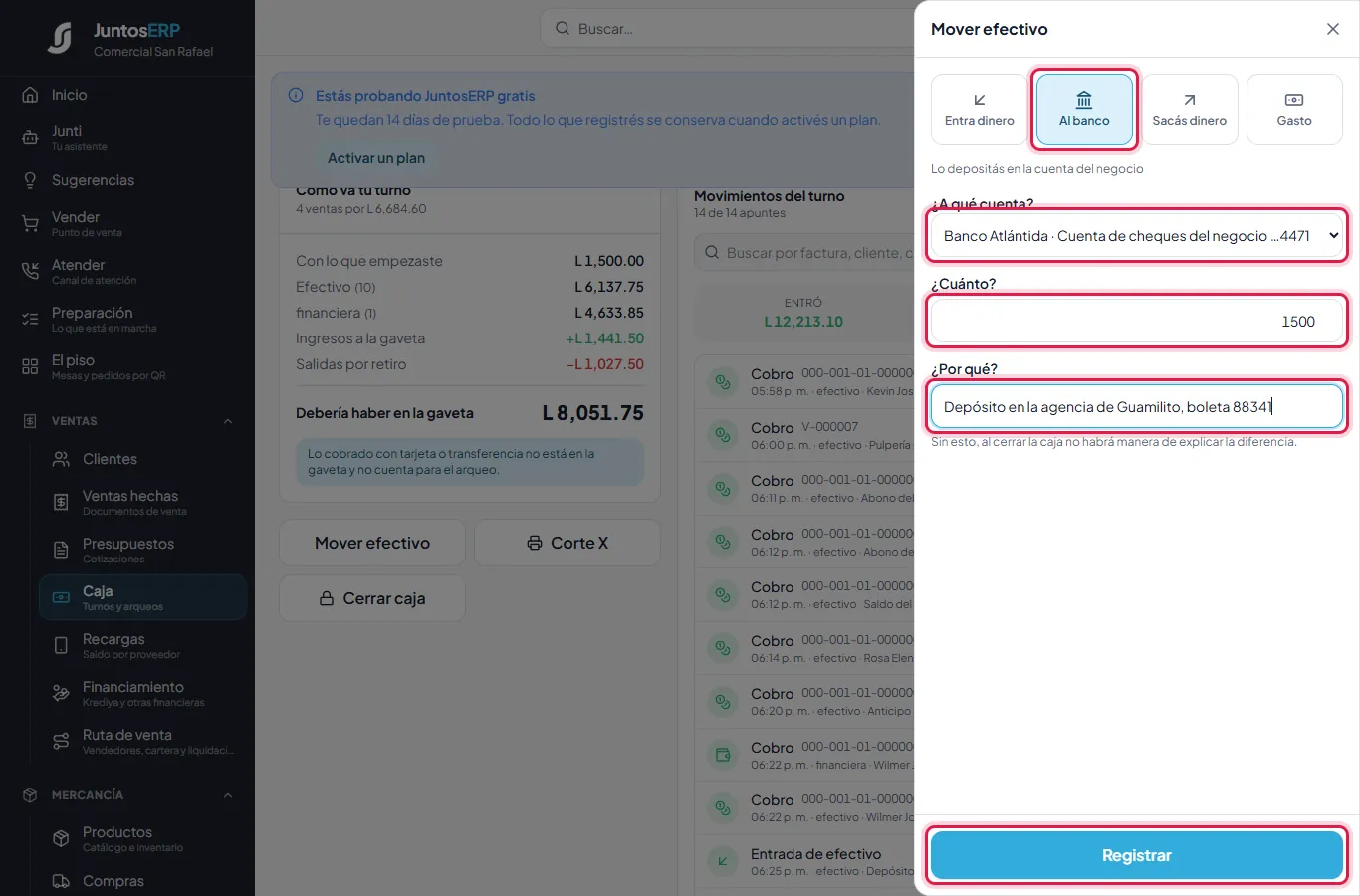Viewport: 1360px width, 896px height.
Task: Click the Vender shopping cart icon
Action: click(30, 223)
